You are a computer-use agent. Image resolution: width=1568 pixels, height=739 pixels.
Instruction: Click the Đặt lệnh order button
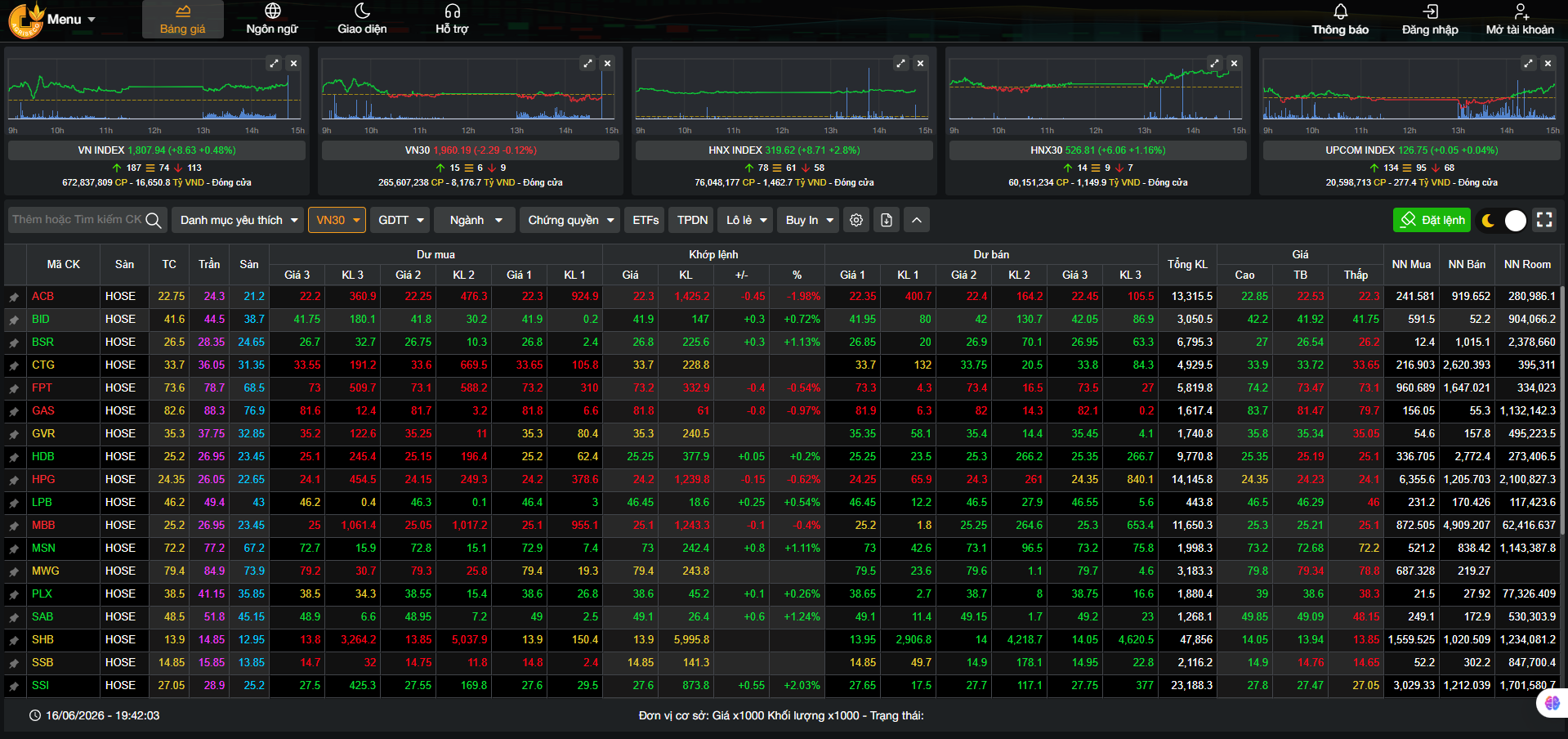(x=1432, y=220)
